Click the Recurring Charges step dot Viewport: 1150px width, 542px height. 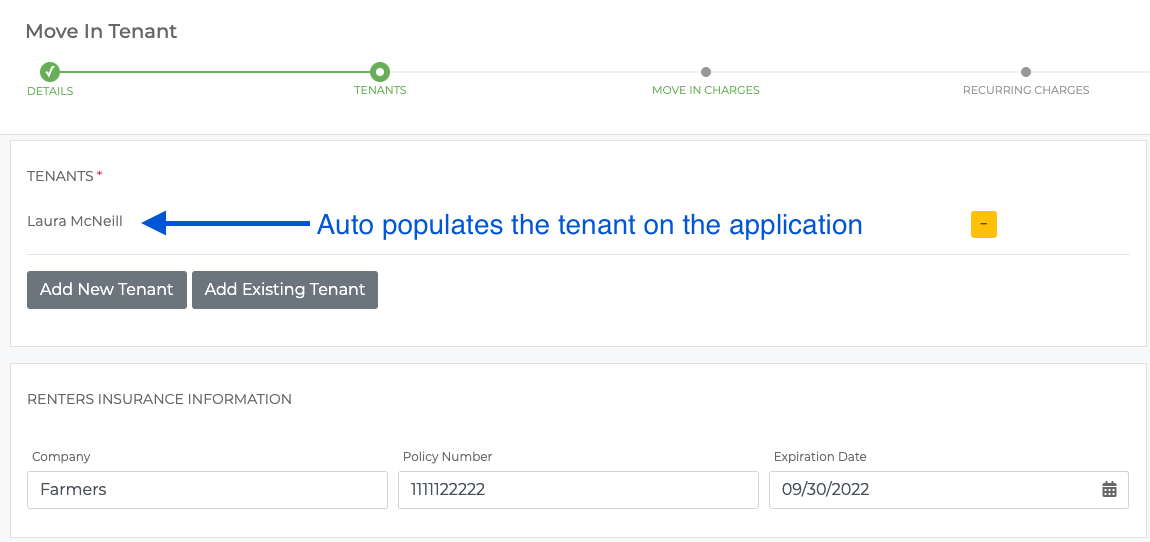tap(1025, 72)
